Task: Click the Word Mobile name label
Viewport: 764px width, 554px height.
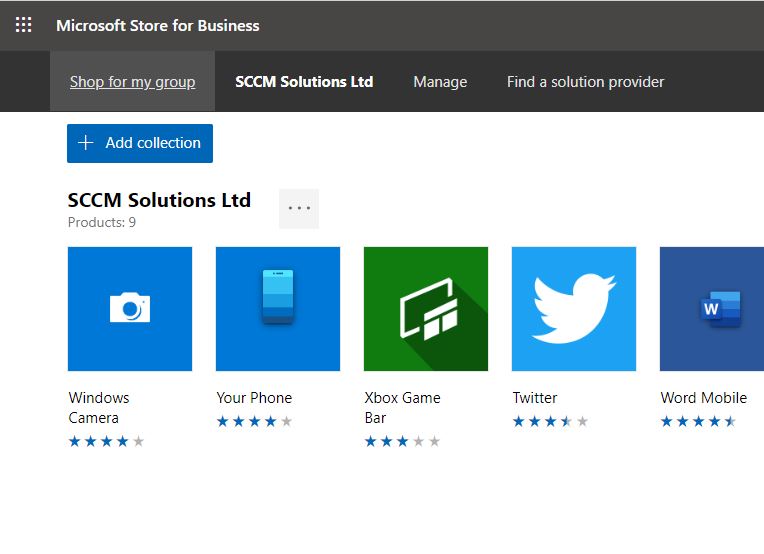Action: click(703, 397)
